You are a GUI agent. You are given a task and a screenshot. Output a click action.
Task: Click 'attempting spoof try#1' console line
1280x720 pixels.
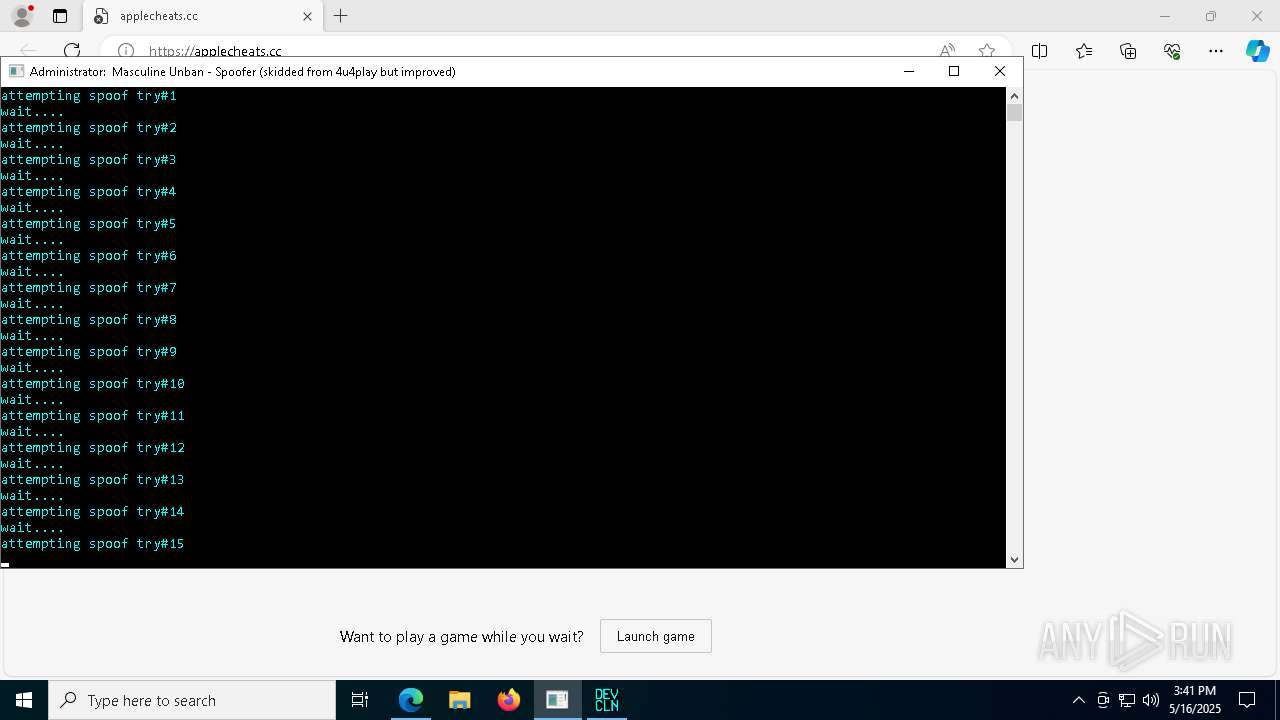tap(89, 96)
